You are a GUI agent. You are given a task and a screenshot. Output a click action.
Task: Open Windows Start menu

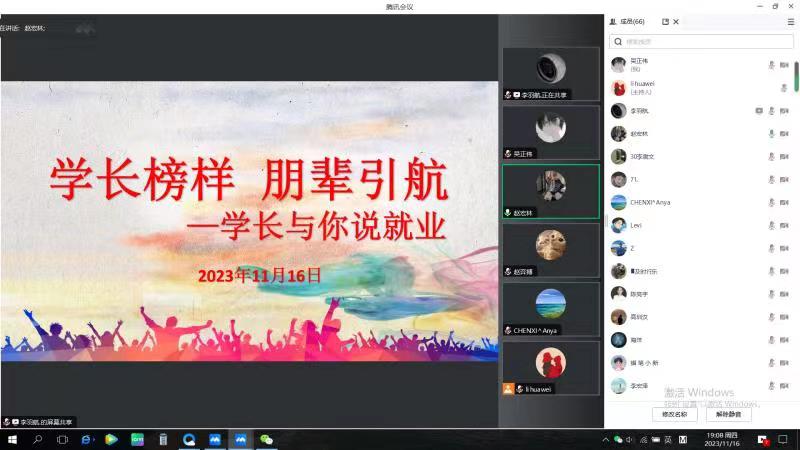point(12,439)
